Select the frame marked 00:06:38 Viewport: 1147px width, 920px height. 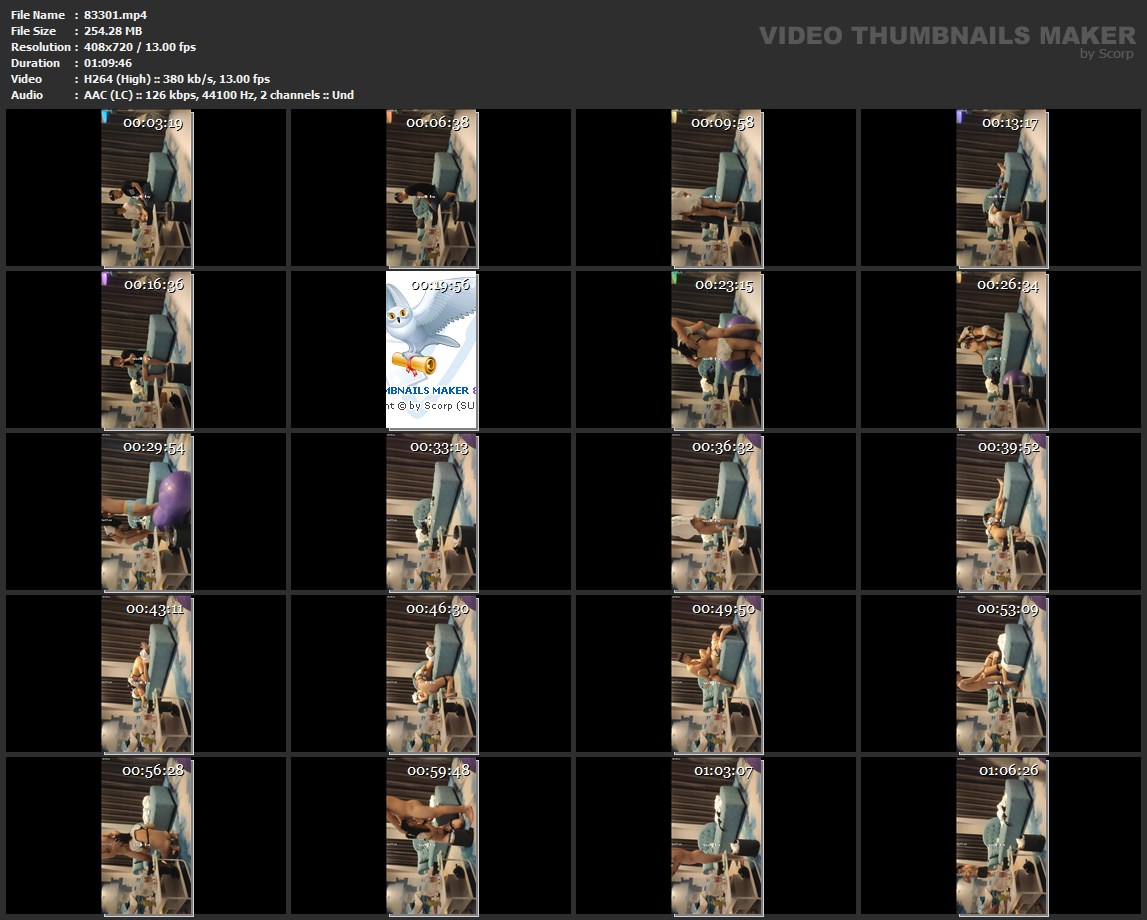click(432, 188)
